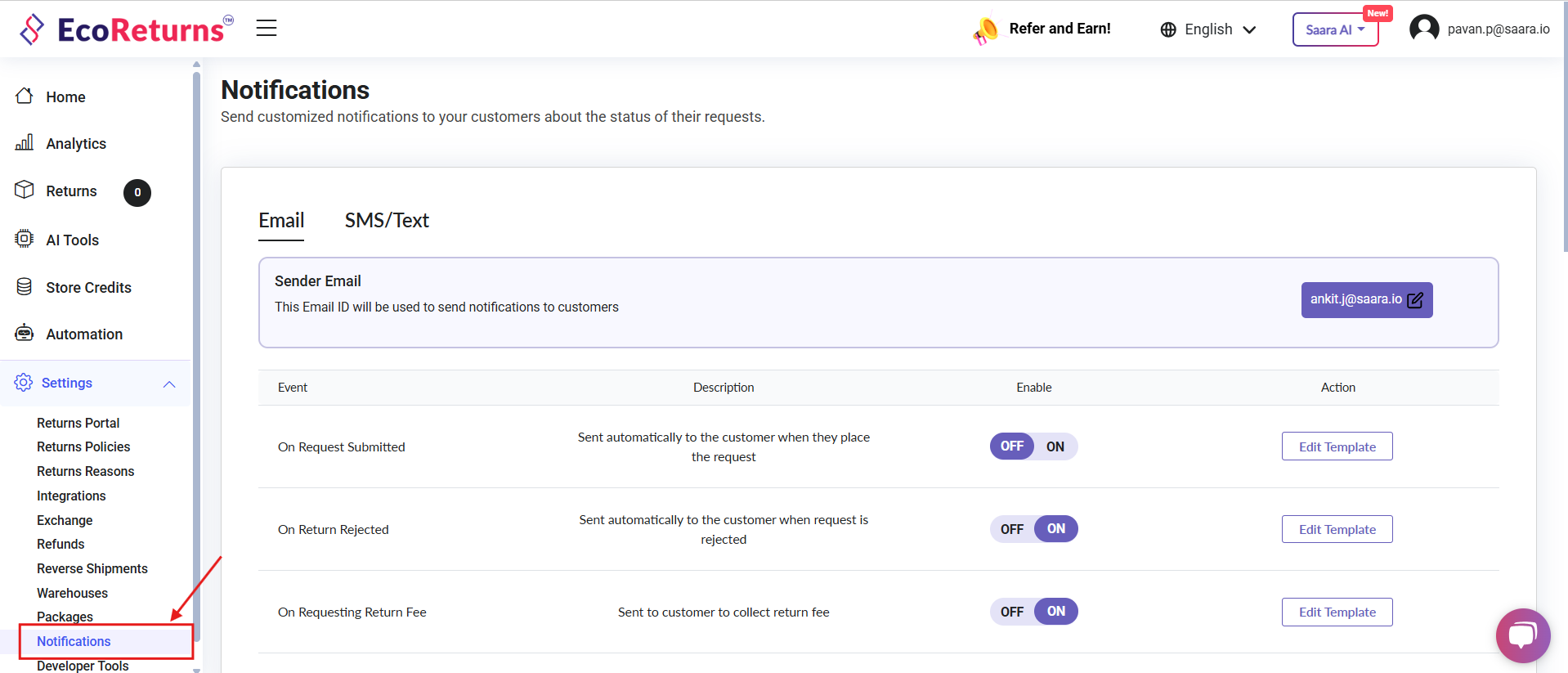Open the English language dropdown
The height and width of the screenshot is (673, 1568).
(x=1207, y=29)
